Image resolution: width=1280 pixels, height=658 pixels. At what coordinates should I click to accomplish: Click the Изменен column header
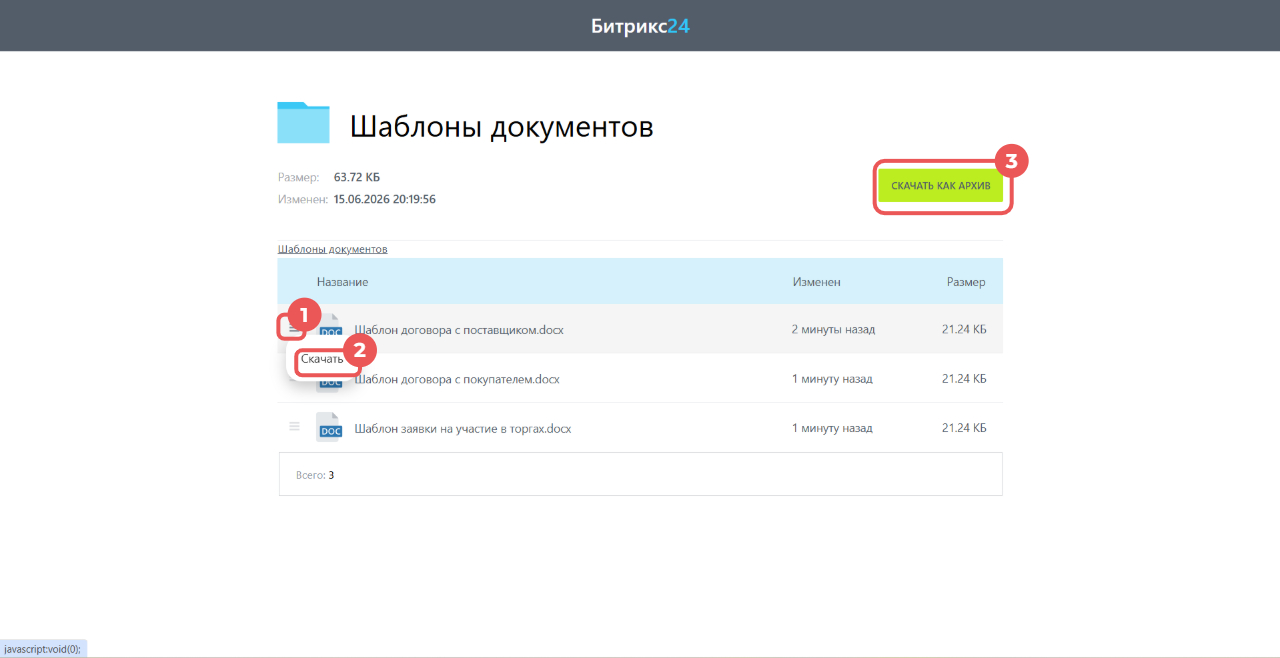click(x=816, y=282)
